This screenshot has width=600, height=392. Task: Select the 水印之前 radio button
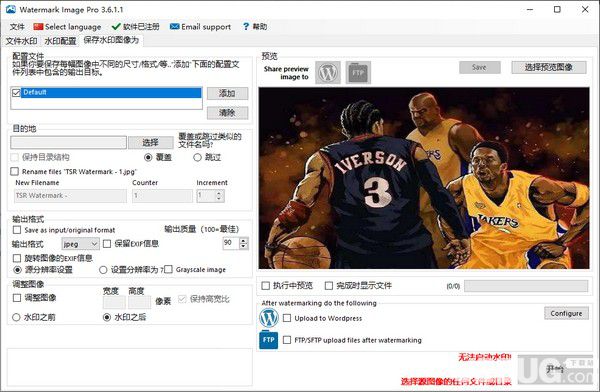16,317
